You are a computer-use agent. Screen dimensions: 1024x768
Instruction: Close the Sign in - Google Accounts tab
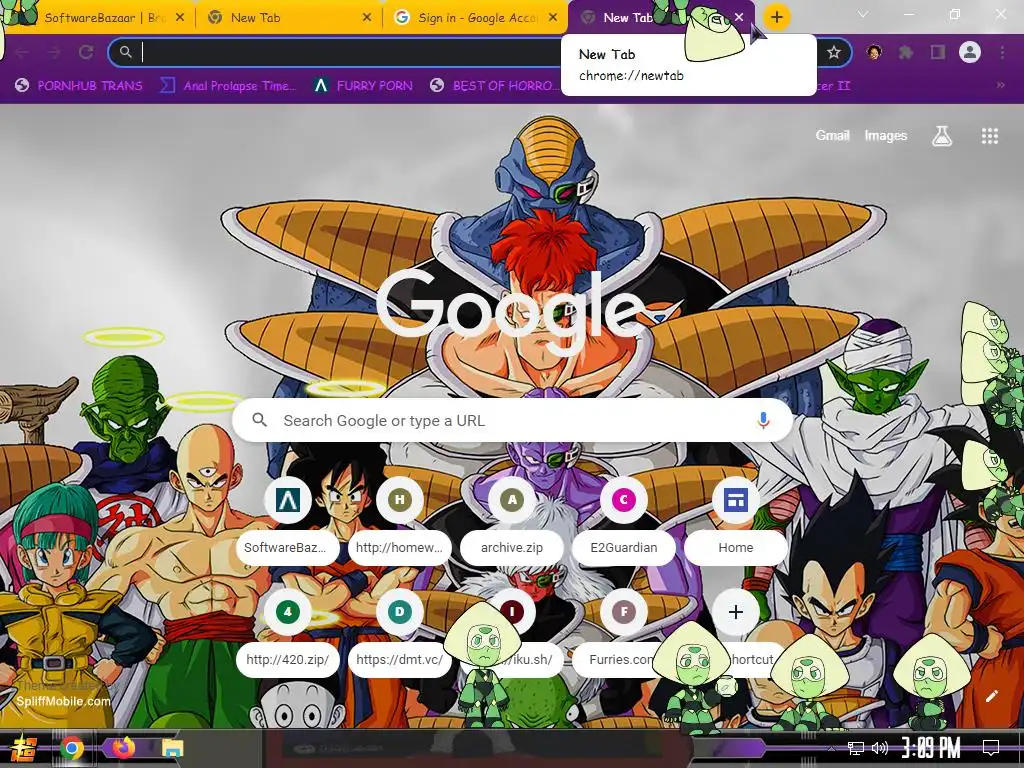coord(553,18)
